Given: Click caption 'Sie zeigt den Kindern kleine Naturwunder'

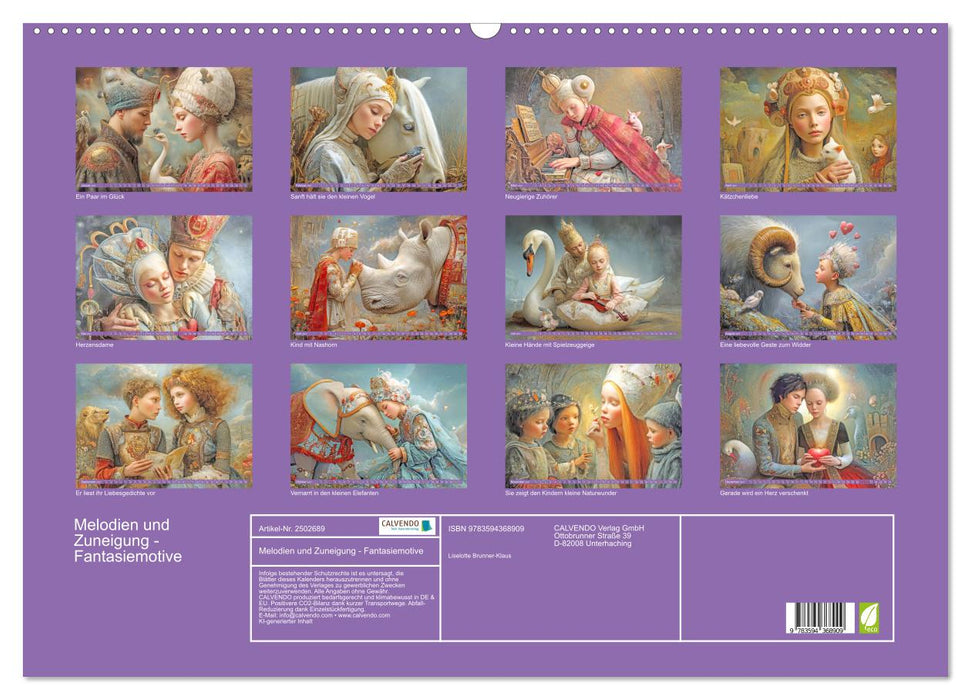Looking at the screenshot, I should (560, 494).
